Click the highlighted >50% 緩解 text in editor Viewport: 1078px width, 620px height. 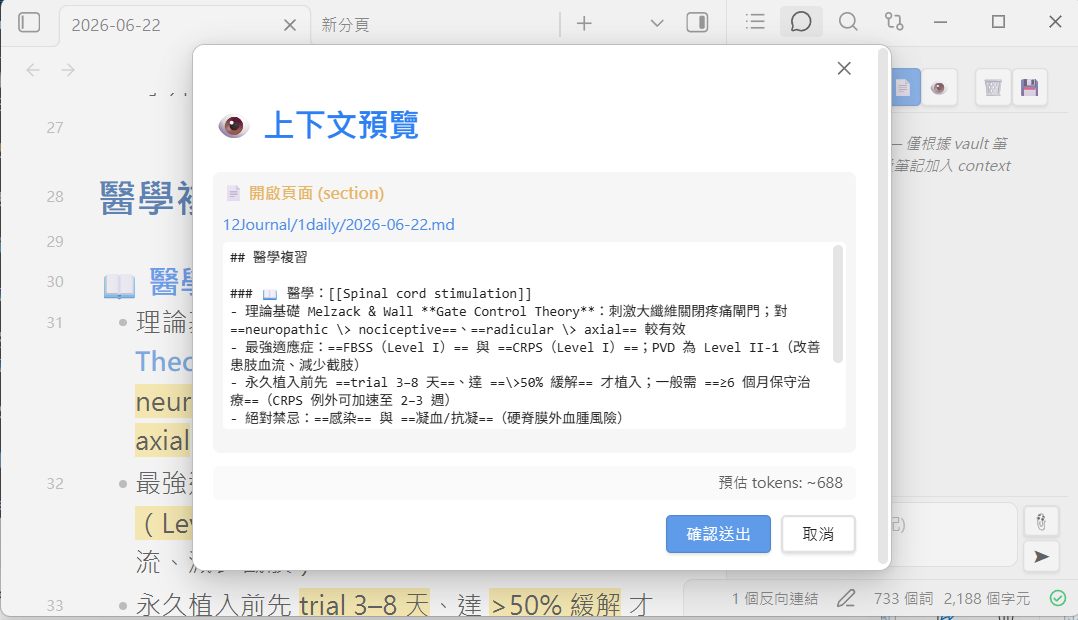[x=555, y=605]
